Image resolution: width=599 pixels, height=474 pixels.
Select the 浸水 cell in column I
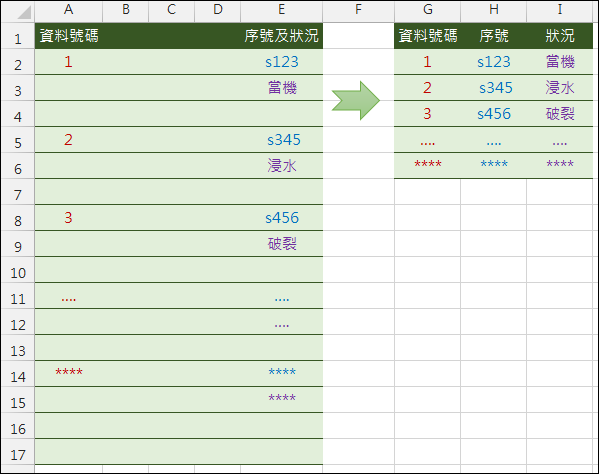pyautogui.click(x=560, y=88)
